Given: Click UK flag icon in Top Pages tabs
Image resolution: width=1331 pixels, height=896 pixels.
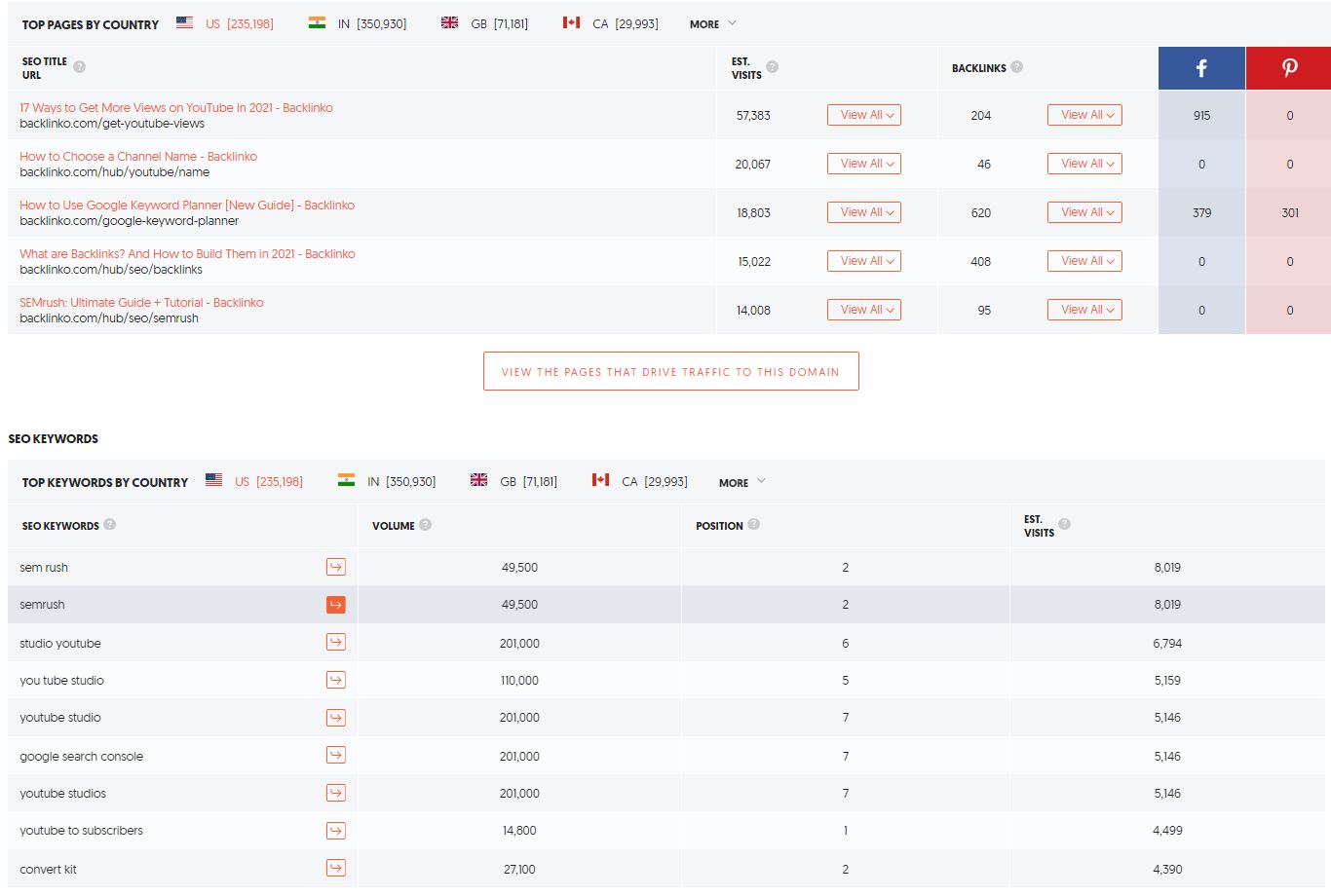Looking at the screenshot, I should coord(449,22).
